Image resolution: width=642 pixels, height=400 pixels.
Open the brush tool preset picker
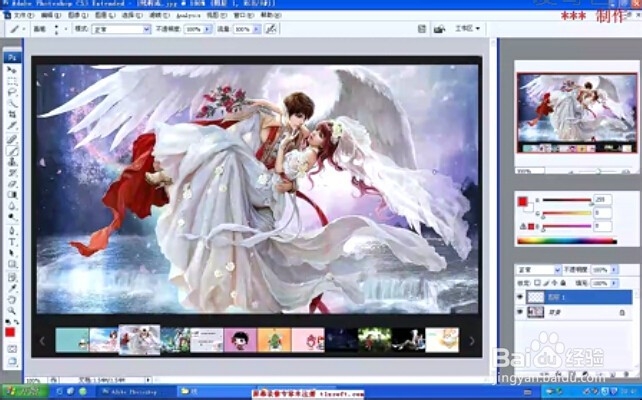click(17, 29)
